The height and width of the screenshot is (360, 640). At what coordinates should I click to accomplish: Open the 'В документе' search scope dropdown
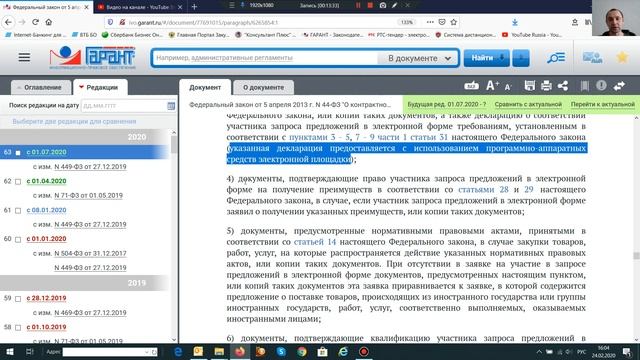tap(418, 58)
